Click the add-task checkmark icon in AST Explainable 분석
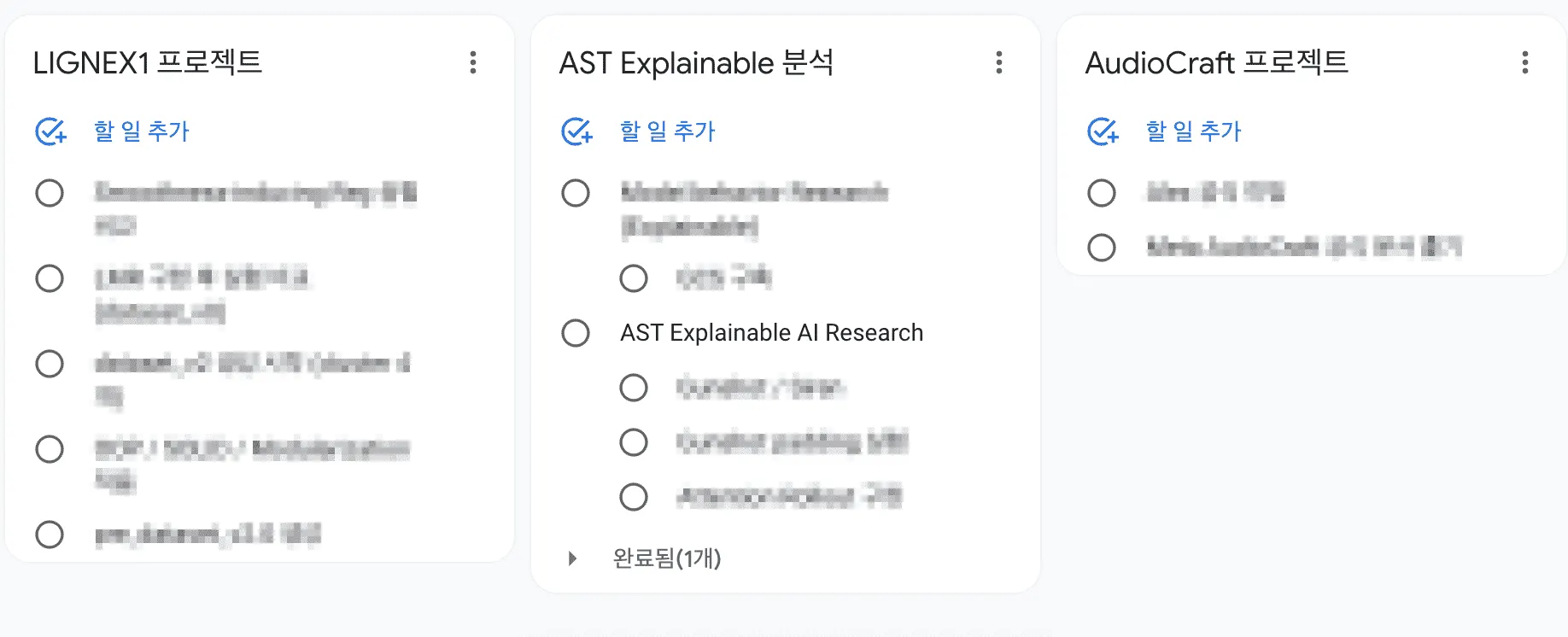This screenshot has height=637, width=1568. [x=576, y=131]
